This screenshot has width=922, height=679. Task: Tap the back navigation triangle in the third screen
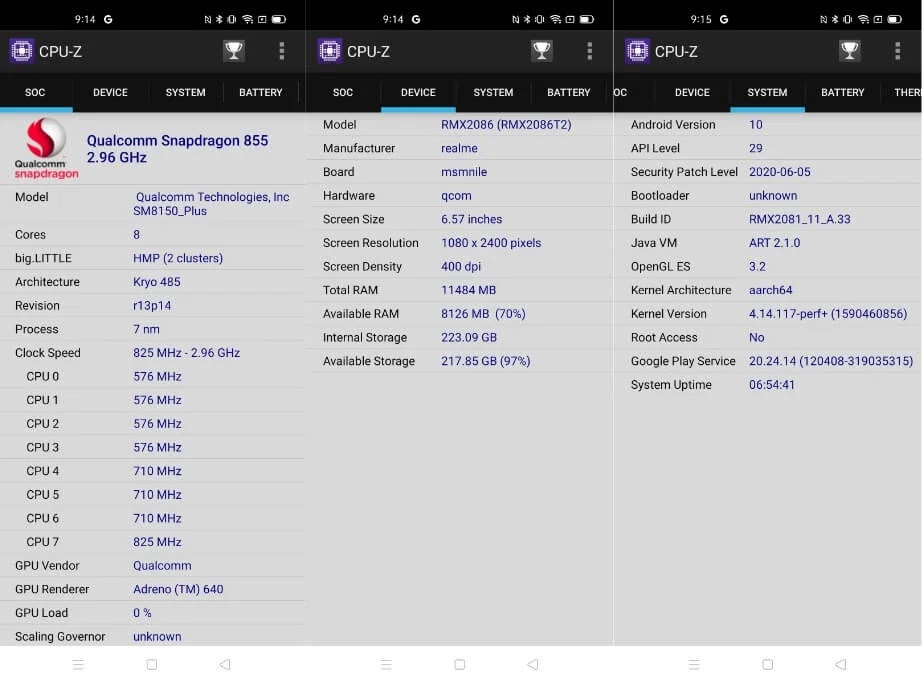[x=840, y=664]
